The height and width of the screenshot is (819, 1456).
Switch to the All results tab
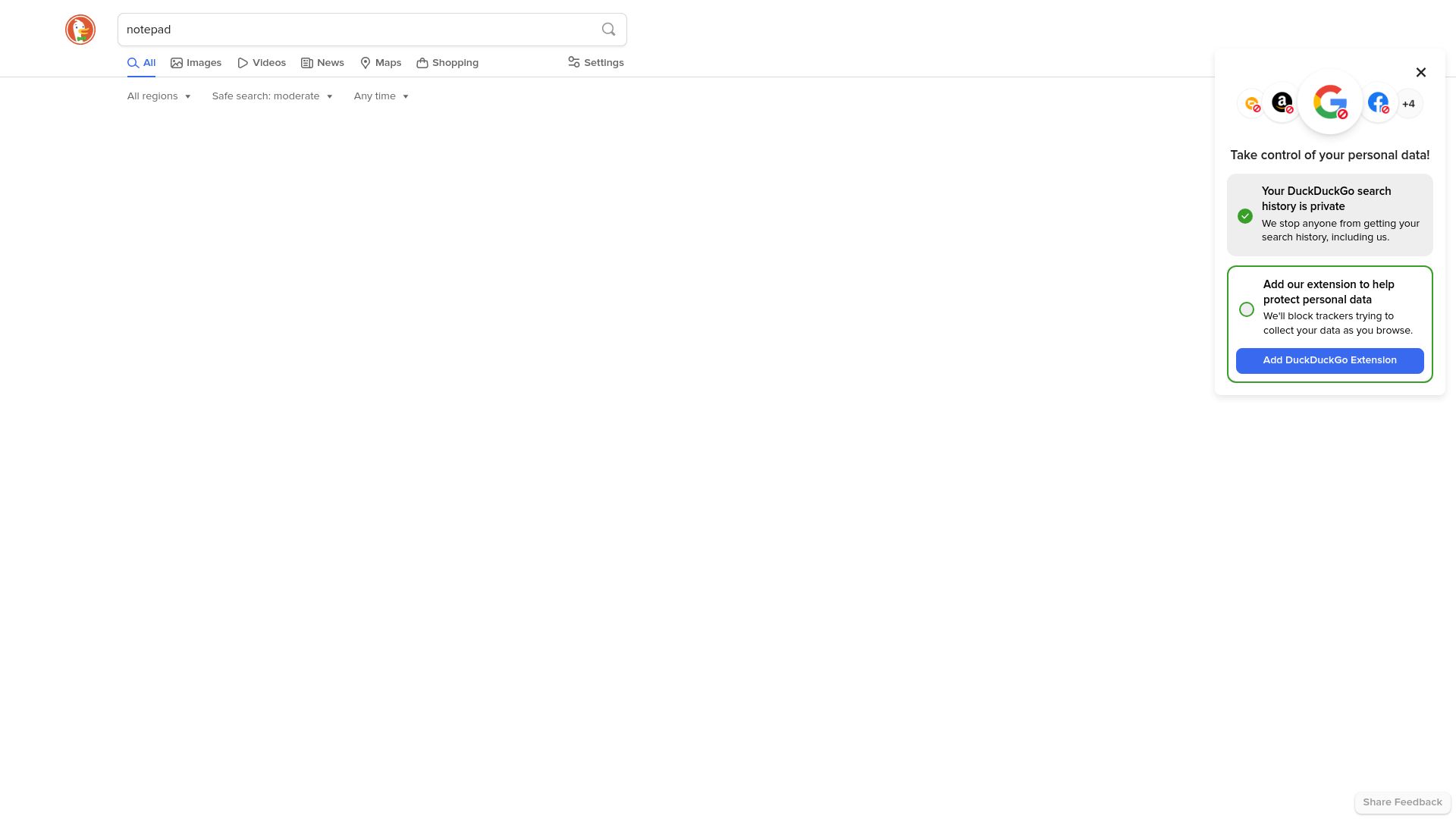(141, 63)
